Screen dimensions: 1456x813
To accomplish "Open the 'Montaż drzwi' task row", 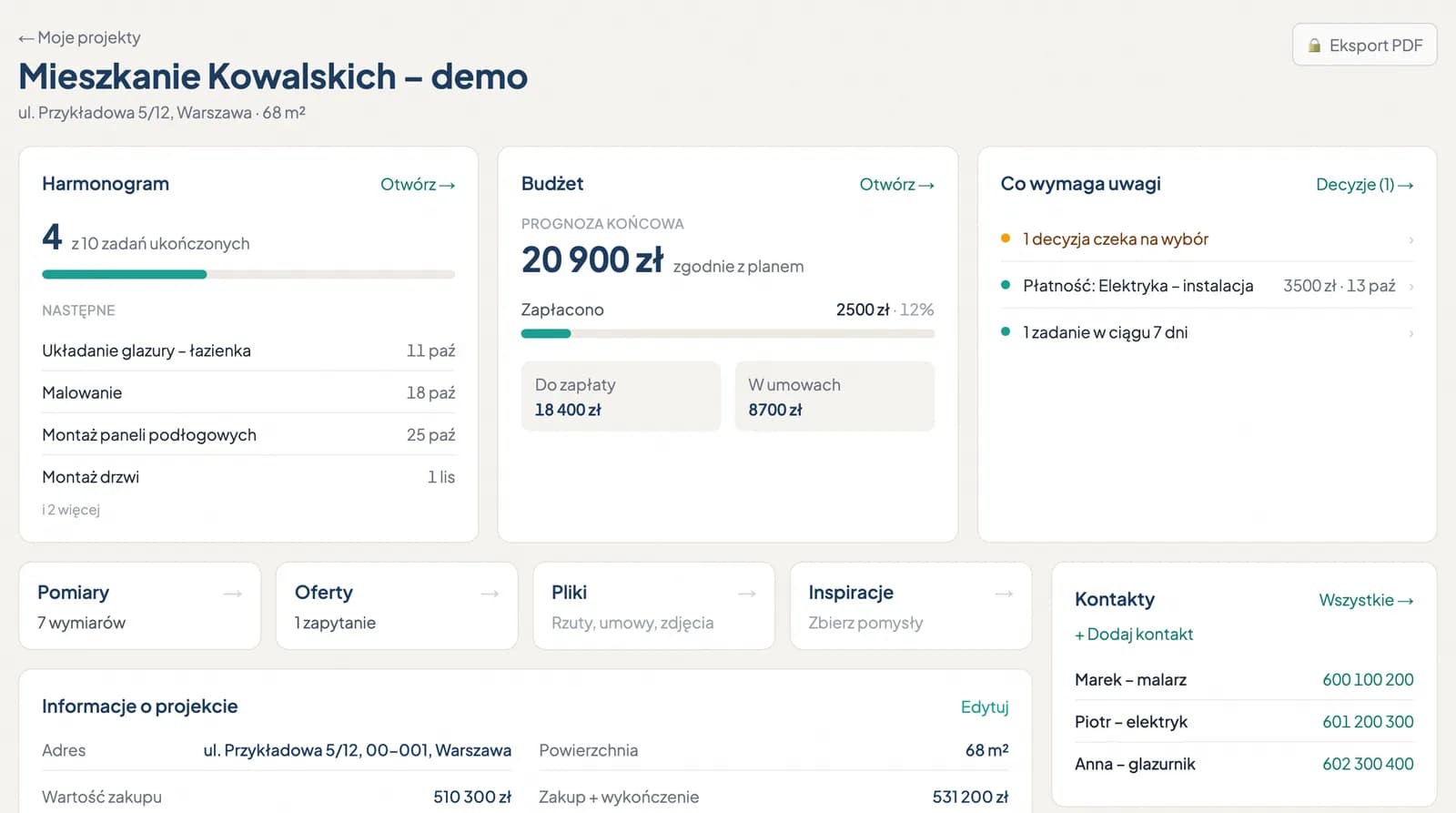I will click(x=248, y=476).
